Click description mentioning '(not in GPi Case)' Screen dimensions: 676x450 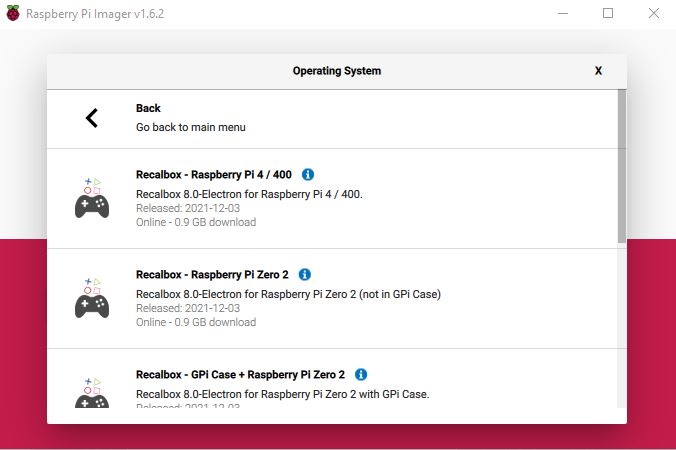[288, 294]
